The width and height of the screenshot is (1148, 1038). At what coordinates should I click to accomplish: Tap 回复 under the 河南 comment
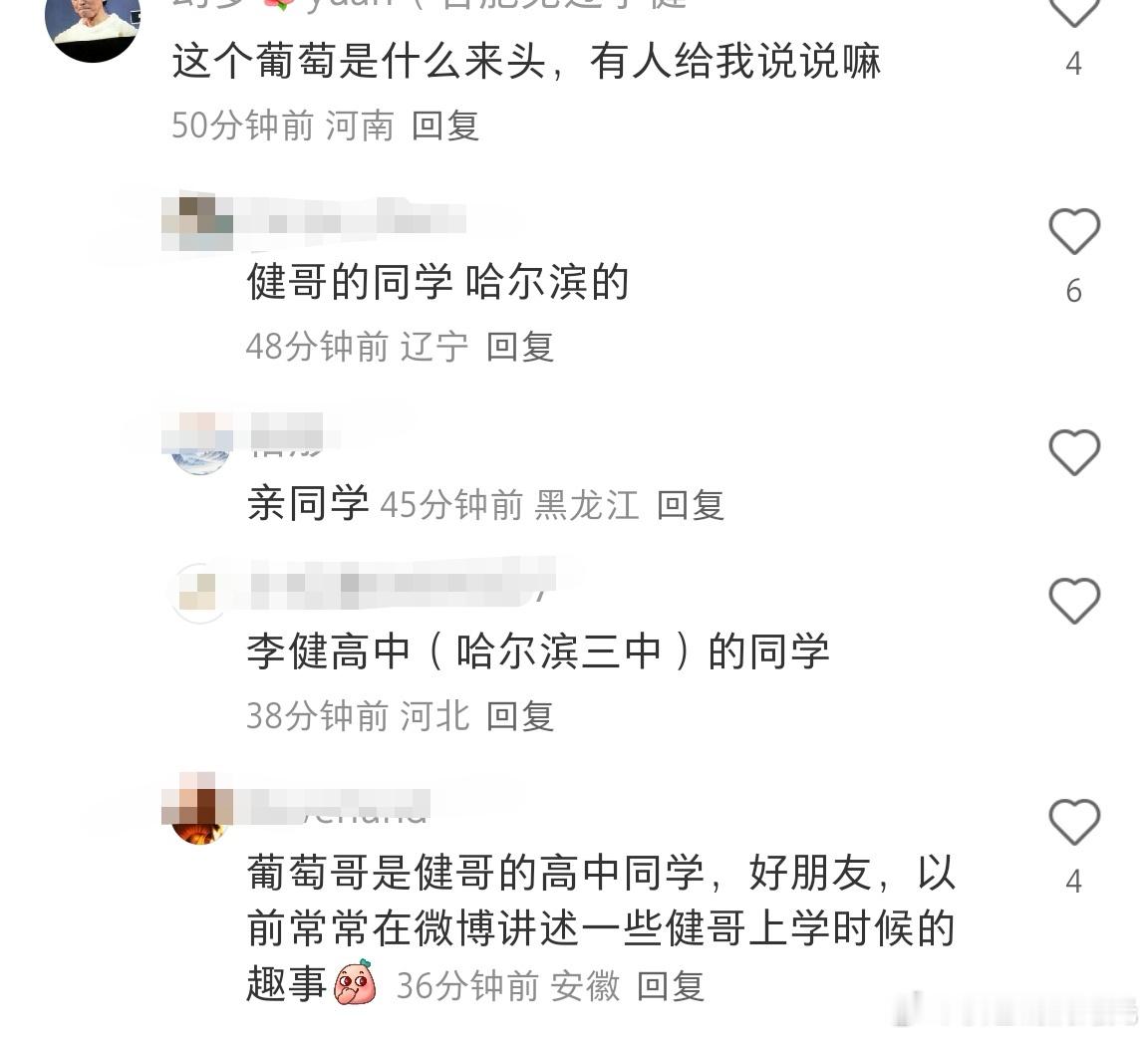(445, 126)
